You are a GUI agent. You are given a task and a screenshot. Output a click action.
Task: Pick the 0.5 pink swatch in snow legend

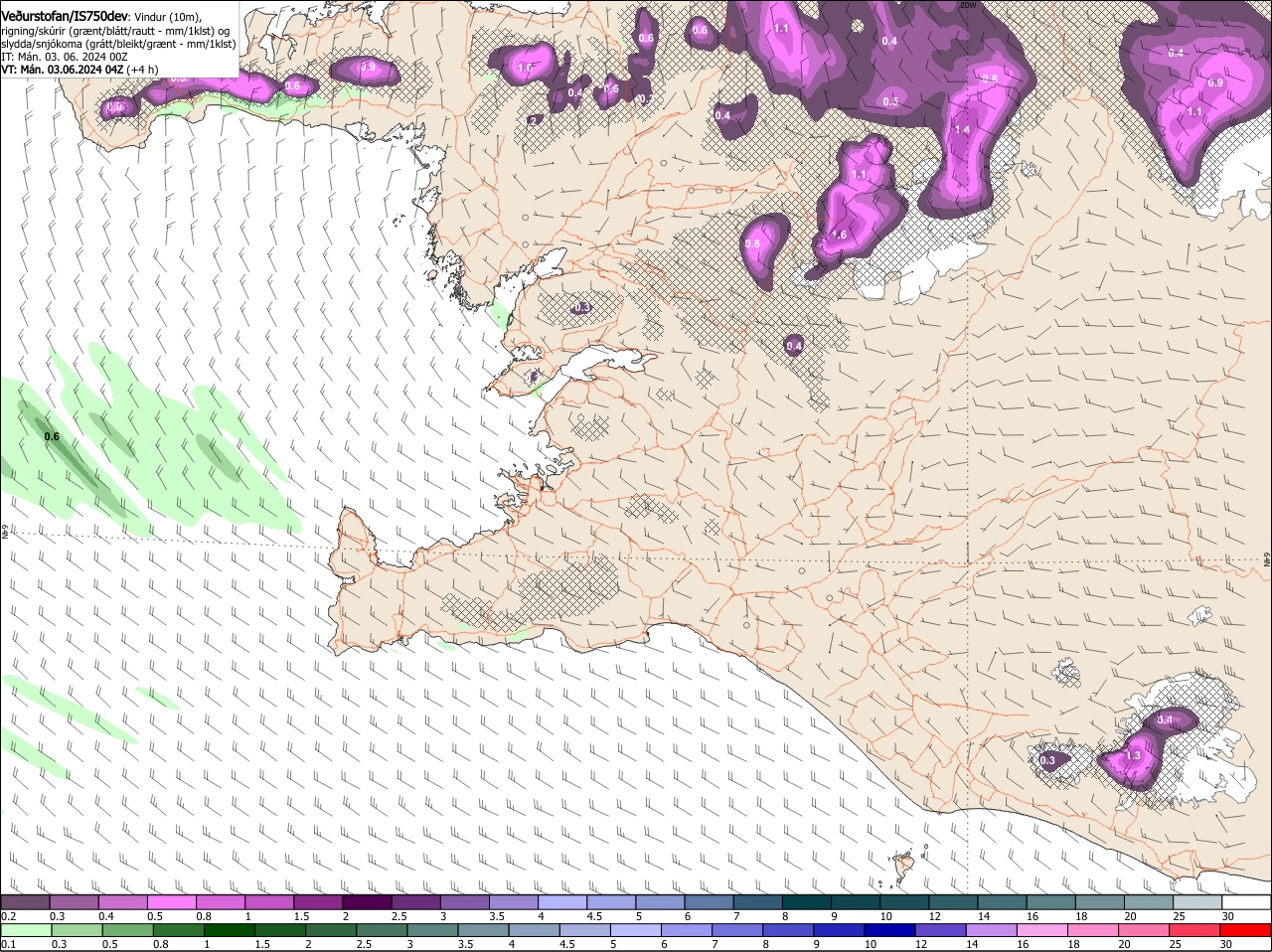pyautogui.click(x=172, y=901)
